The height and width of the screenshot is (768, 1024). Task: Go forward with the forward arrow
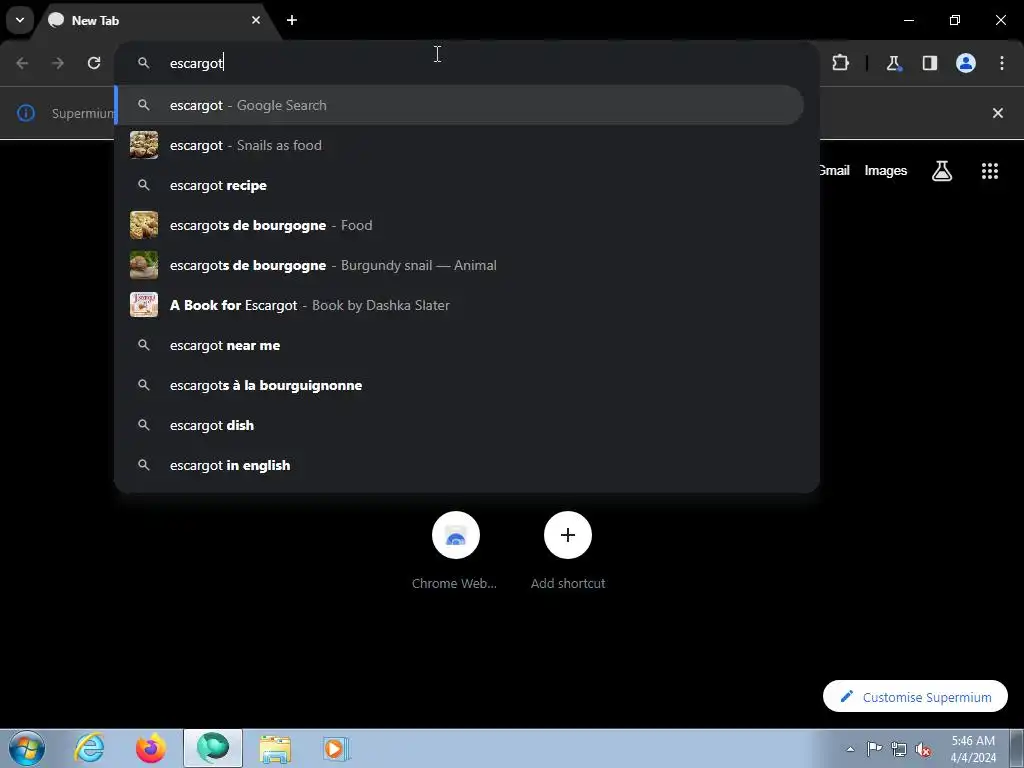click(58, 63)
